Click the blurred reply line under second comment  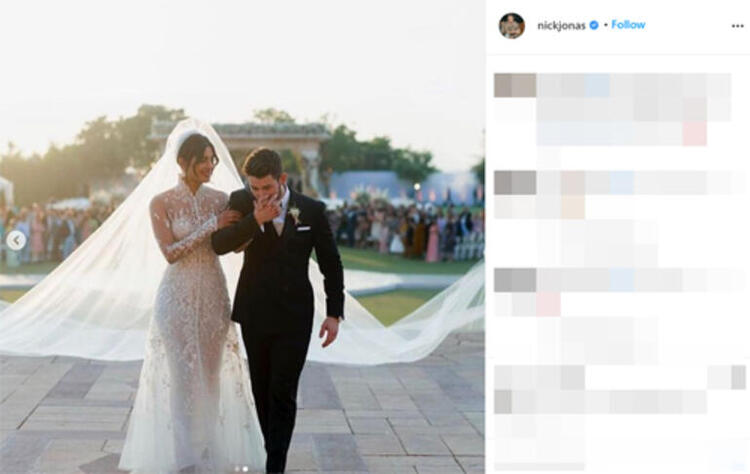(597, 243)
